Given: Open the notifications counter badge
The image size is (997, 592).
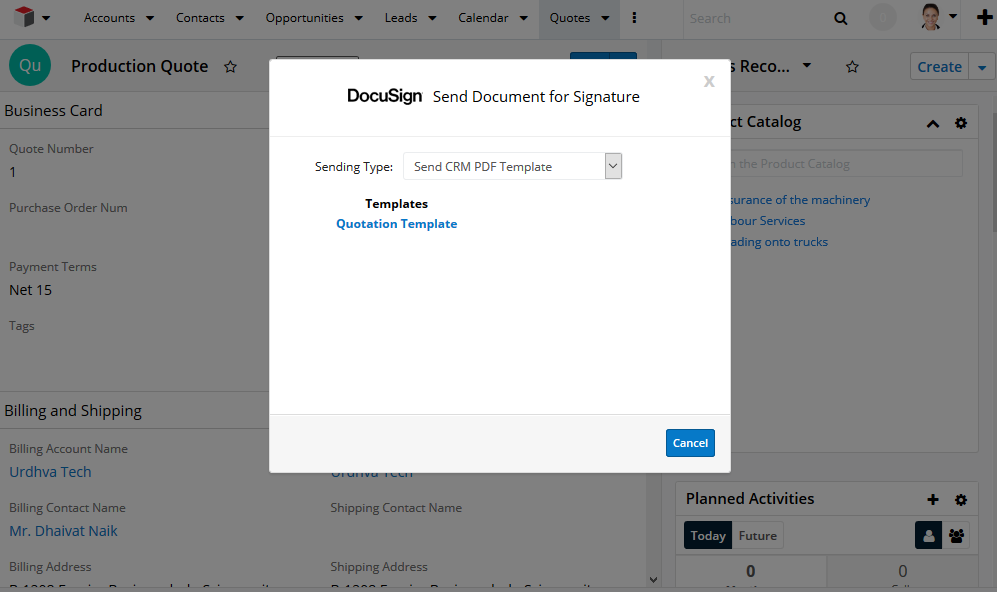Looking at the screenshot, I should click(883, 18).
